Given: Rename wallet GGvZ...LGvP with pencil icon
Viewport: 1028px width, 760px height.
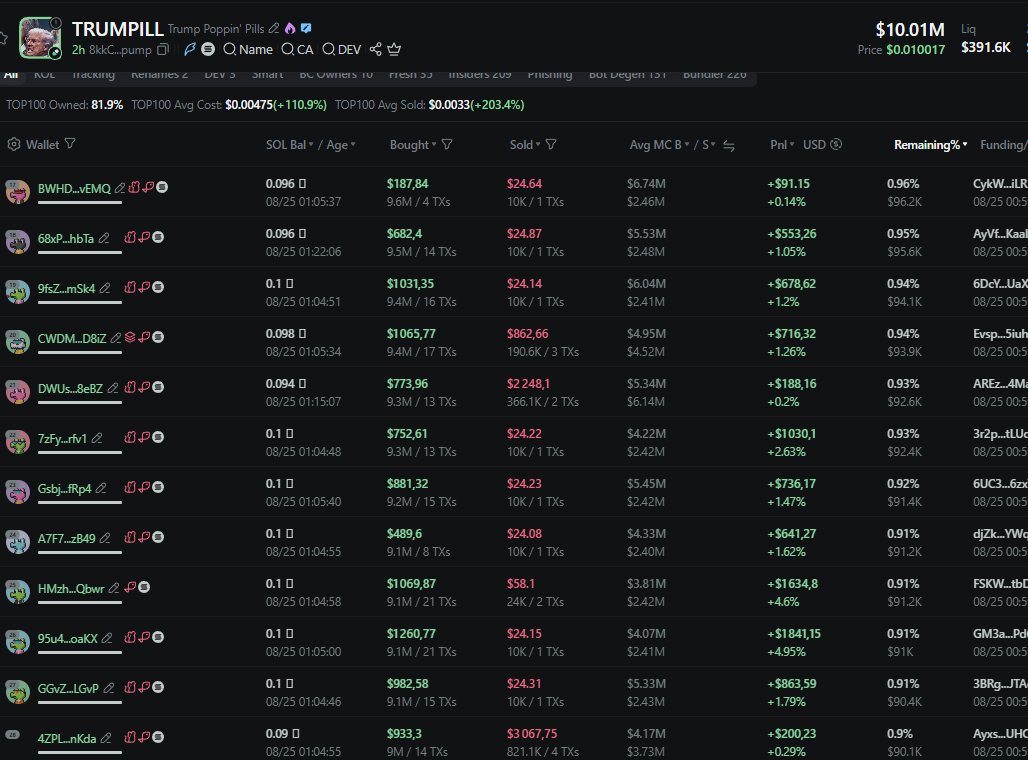Looking at the screenshot, I should [109, 688].
